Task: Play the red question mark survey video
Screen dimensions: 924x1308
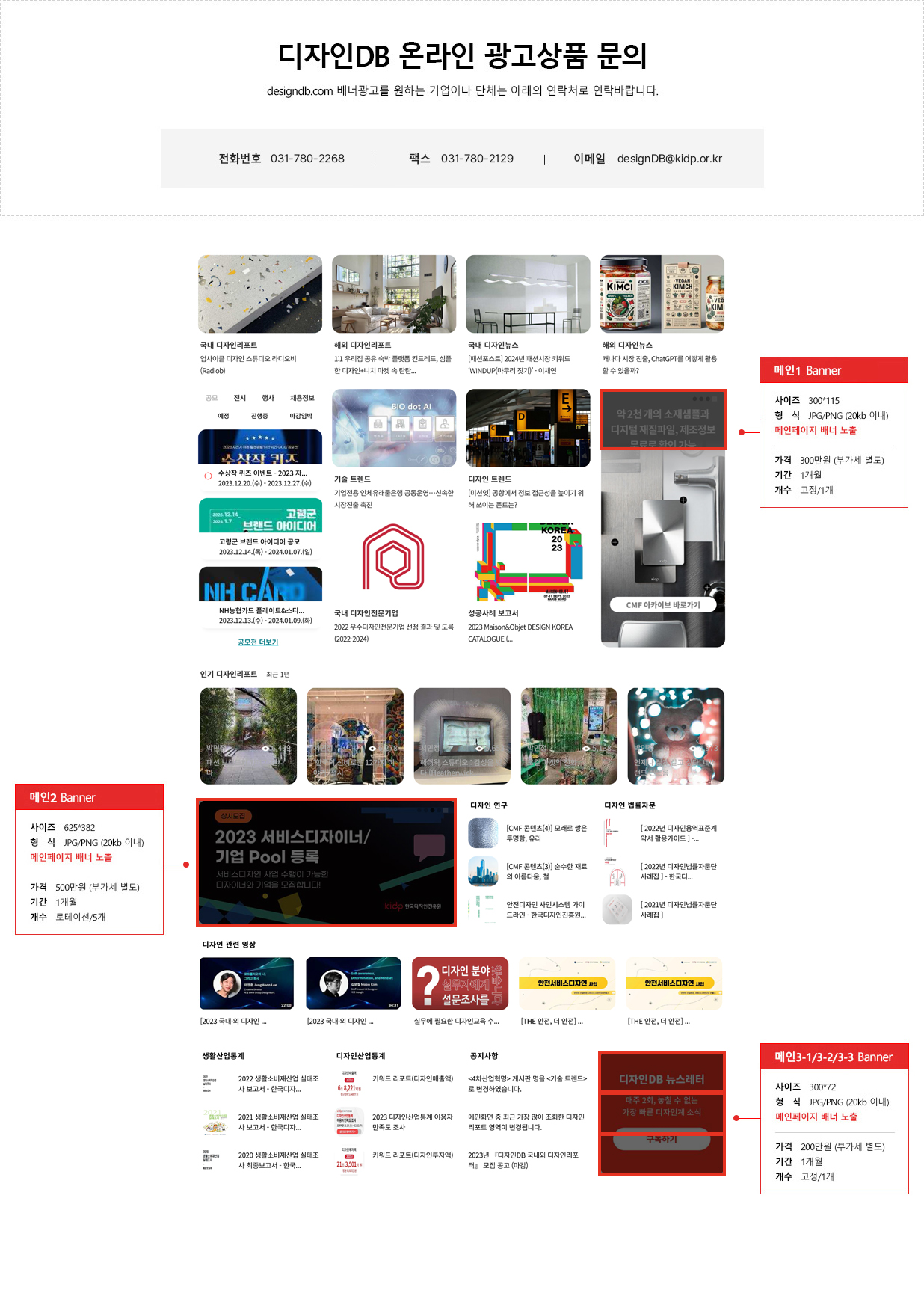Action: (460, 983)
